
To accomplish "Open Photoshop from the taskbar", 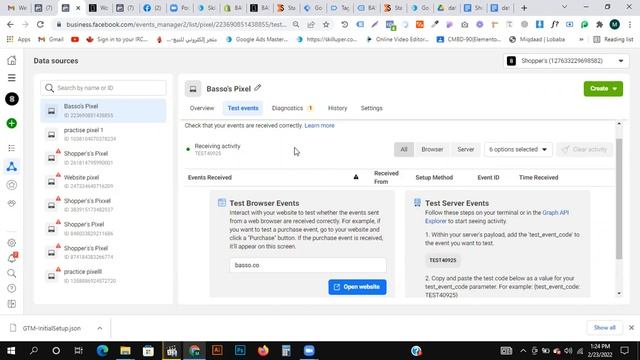I will coord(240,351).
